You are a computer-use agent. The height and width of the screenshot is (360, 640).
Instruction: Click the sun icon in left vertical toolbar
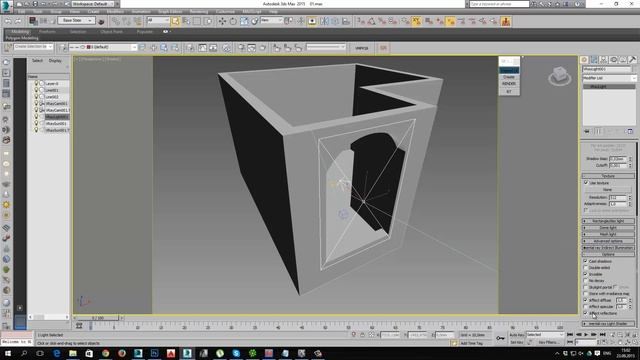[x=6, y=205]
